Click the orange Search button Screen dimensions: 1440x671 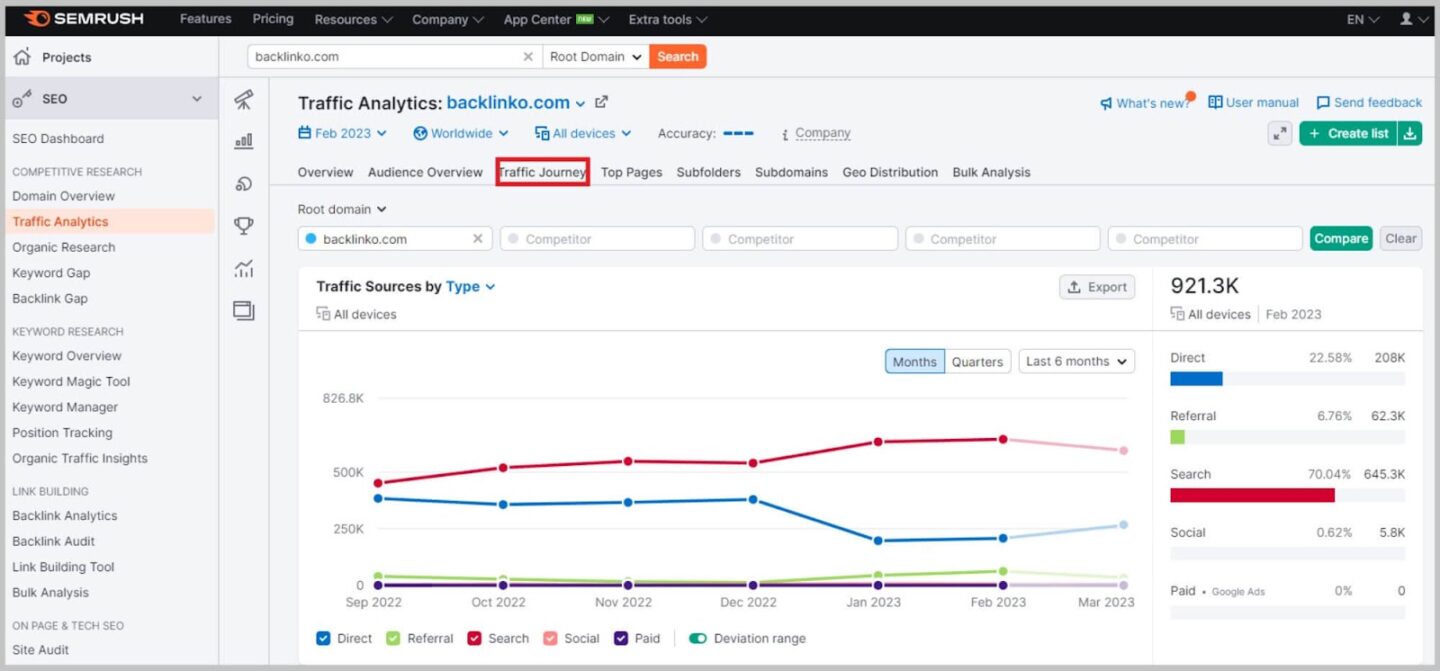tap(677, 57)
